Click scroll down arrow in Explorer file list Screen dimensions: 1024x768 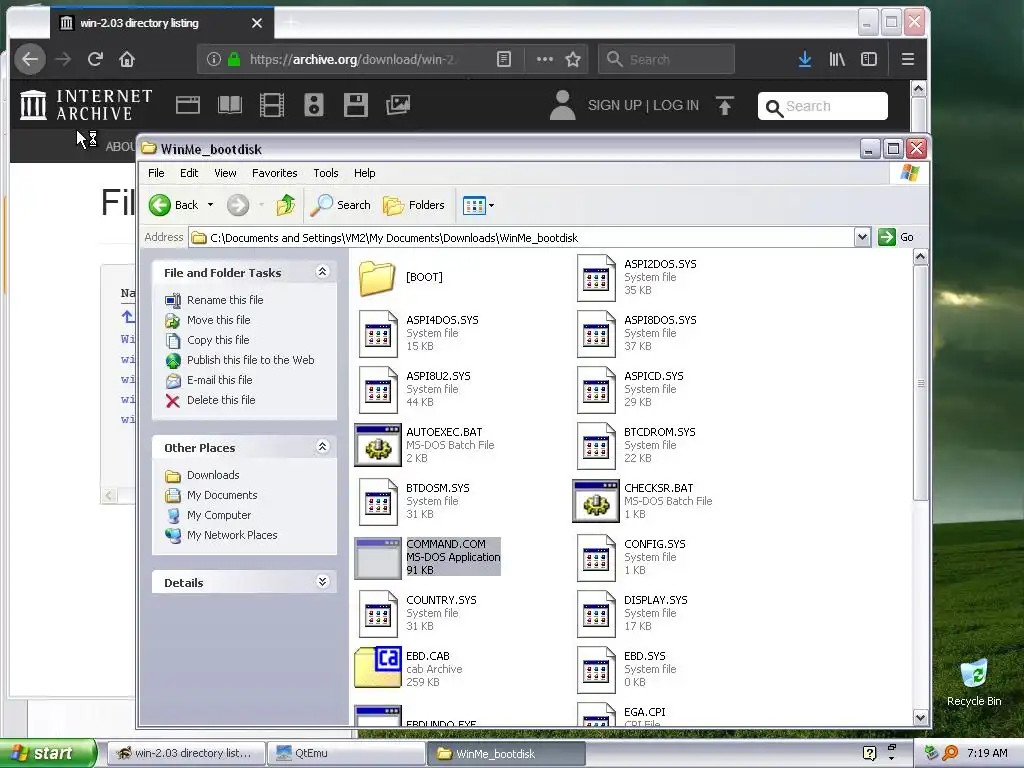921,717
